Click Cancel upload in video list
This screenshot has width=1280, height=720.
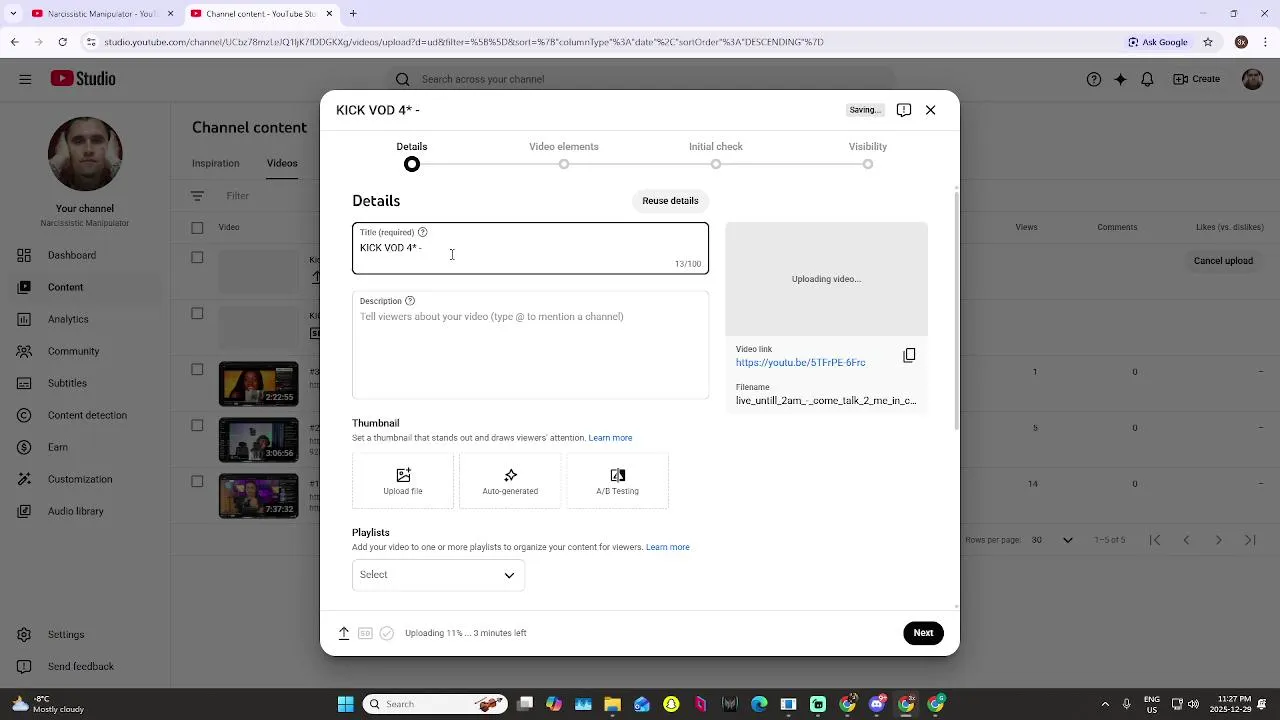pos(1223,261)
